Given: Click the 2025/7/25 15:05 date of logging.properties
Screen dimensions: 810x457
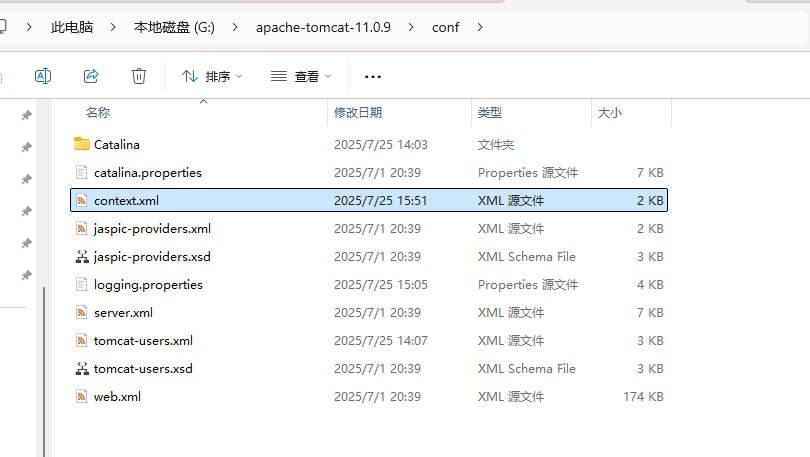Looking at the screenshot, I should [x=381, y=285].
